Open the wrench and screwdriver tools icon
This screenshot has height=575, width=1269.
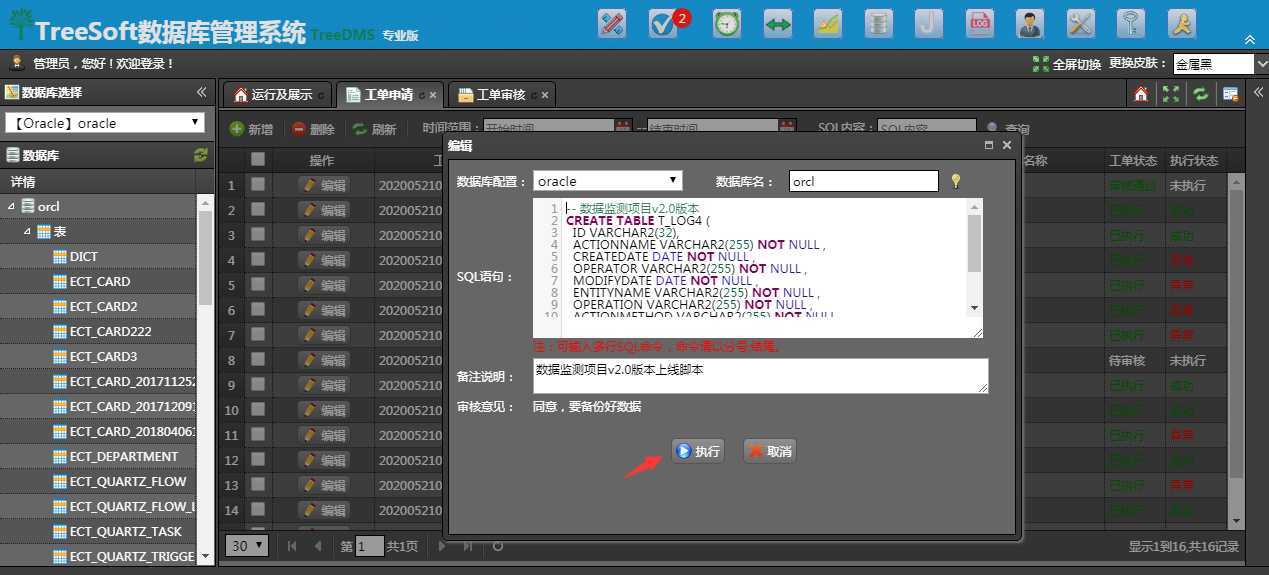1080,23
